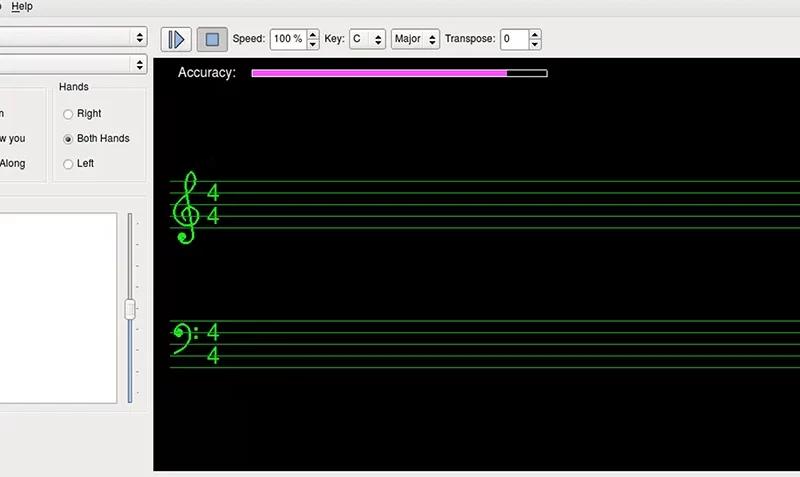Open the second left combo box

(x=73, y=64)
